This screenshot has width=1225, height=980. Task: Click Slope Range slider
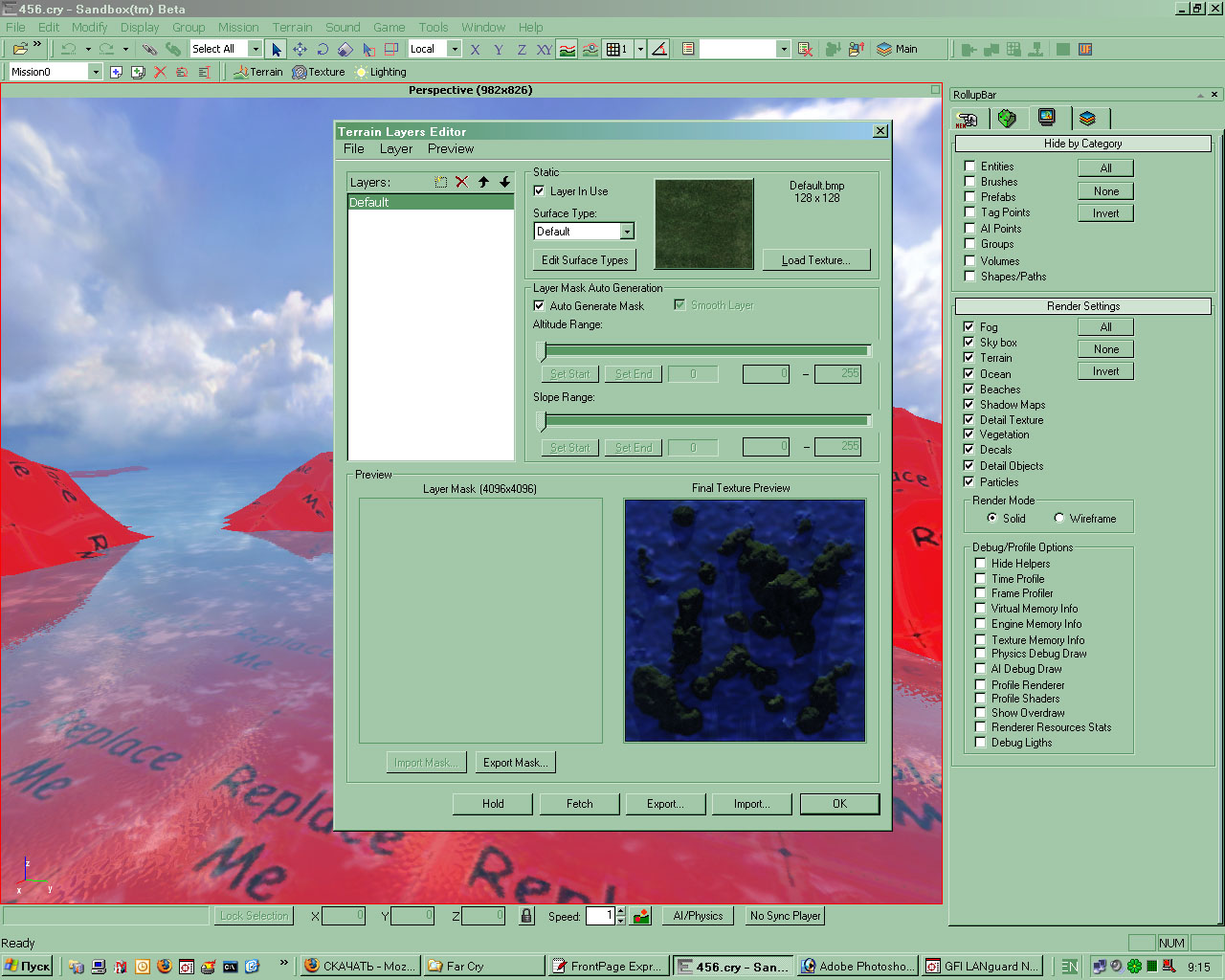coord(705,420)
